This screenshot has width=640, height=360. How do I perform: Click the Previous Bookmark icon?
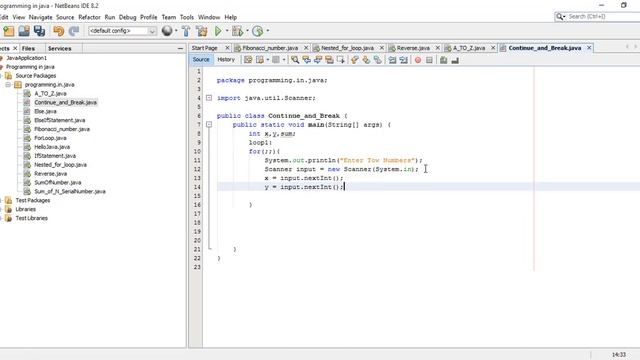coord(354,60)
